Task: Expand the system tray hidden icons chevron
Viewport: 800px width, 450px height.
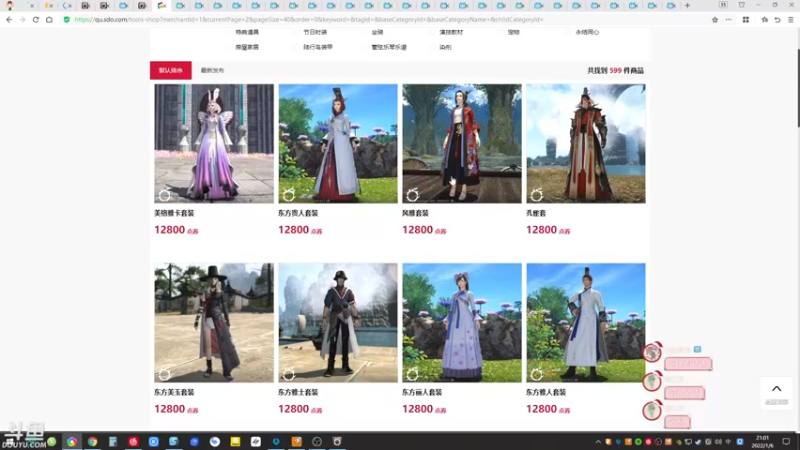Action: [x=598, y=442]
